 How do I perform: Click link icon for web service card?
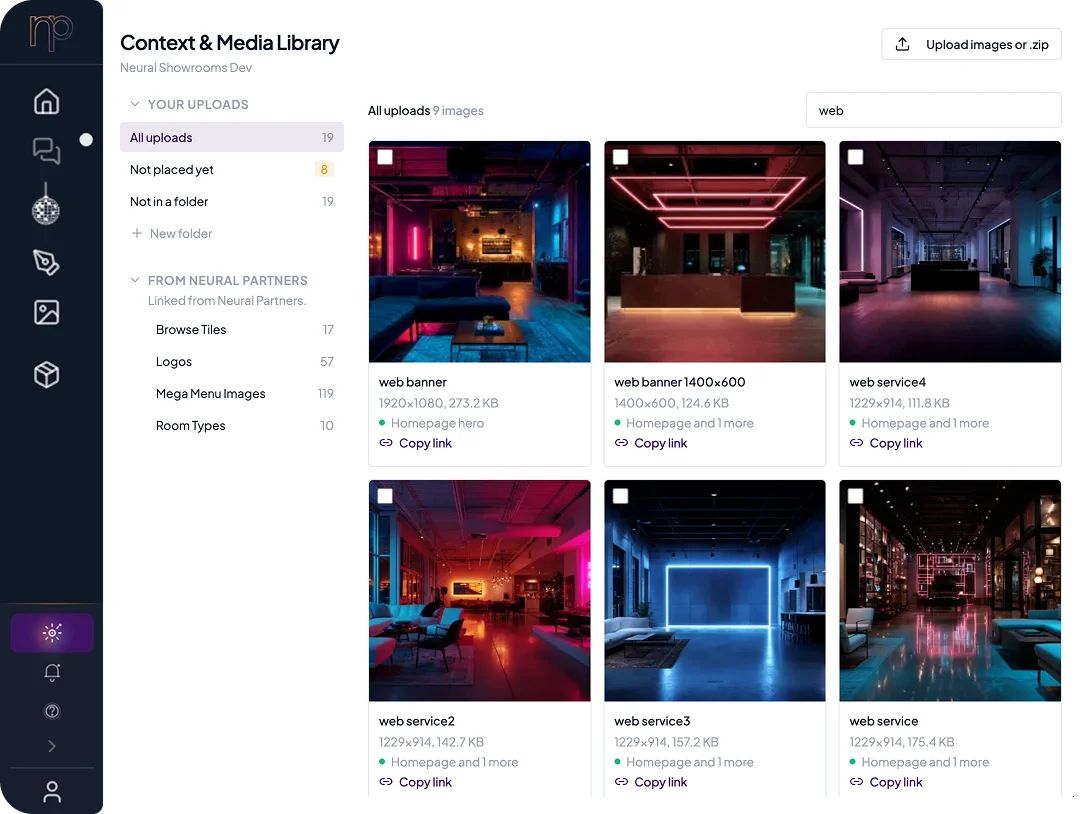[x=856, y=782]
